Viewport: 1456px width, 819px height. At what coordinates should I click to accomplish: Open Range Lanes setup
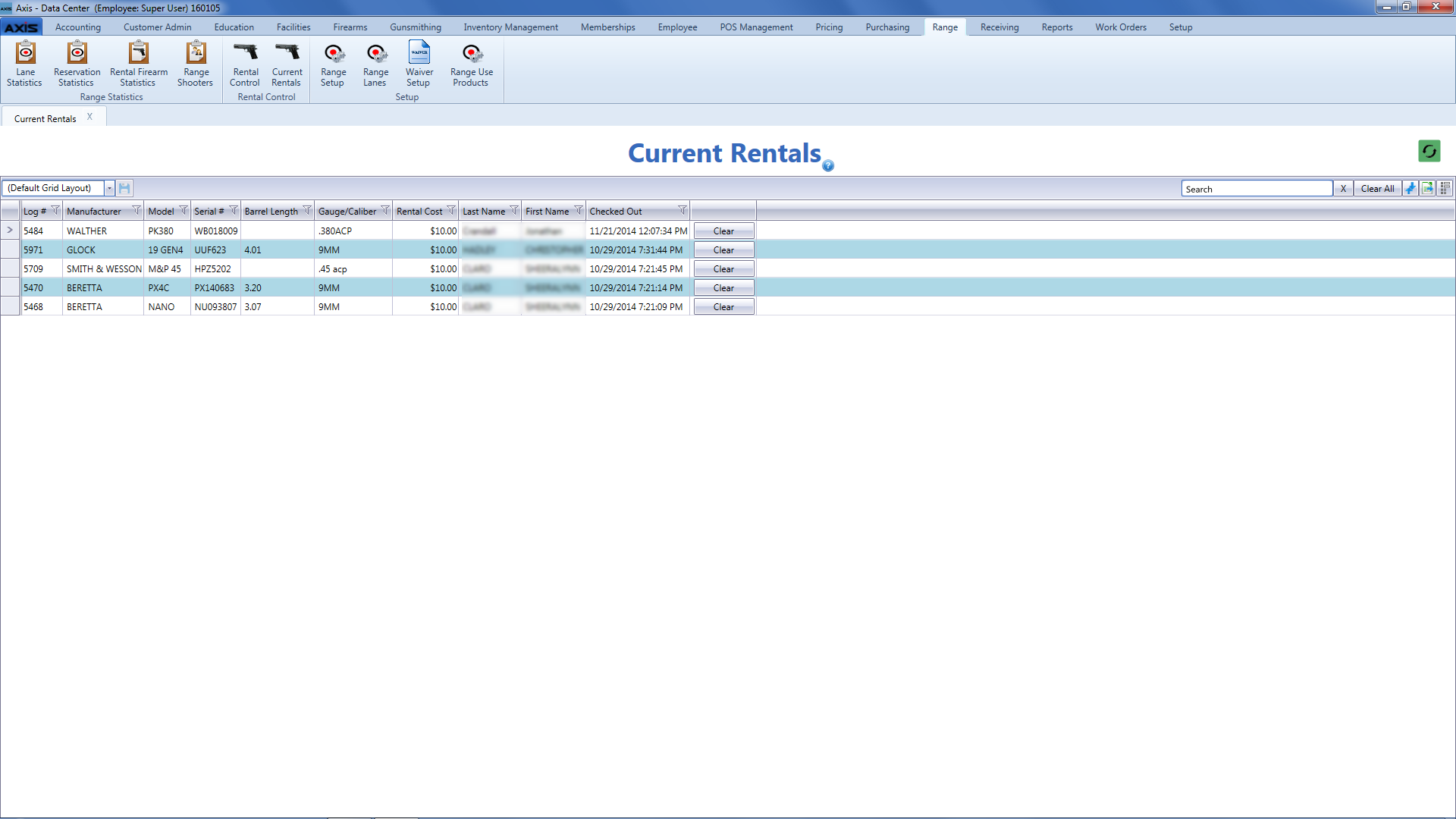375,64
